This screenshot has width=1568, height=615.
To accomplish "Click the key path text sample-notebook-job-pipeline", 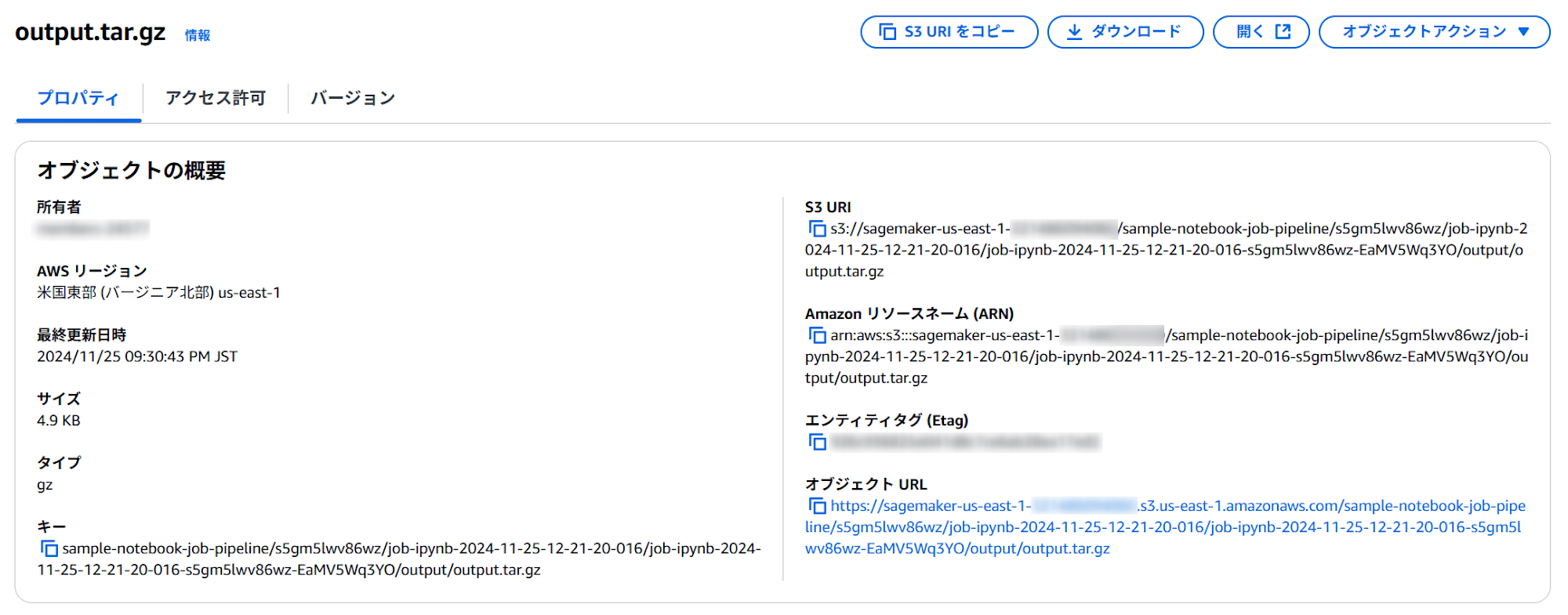I will click(400, 559).
